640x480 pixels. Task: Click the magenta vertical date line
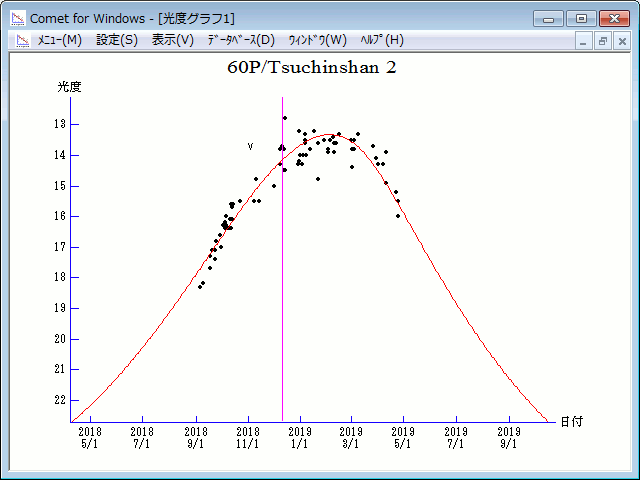[282, 300]
